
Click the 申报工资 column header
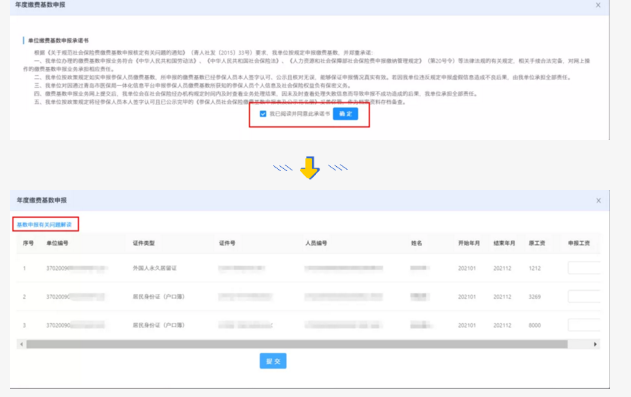pos(579,243)
